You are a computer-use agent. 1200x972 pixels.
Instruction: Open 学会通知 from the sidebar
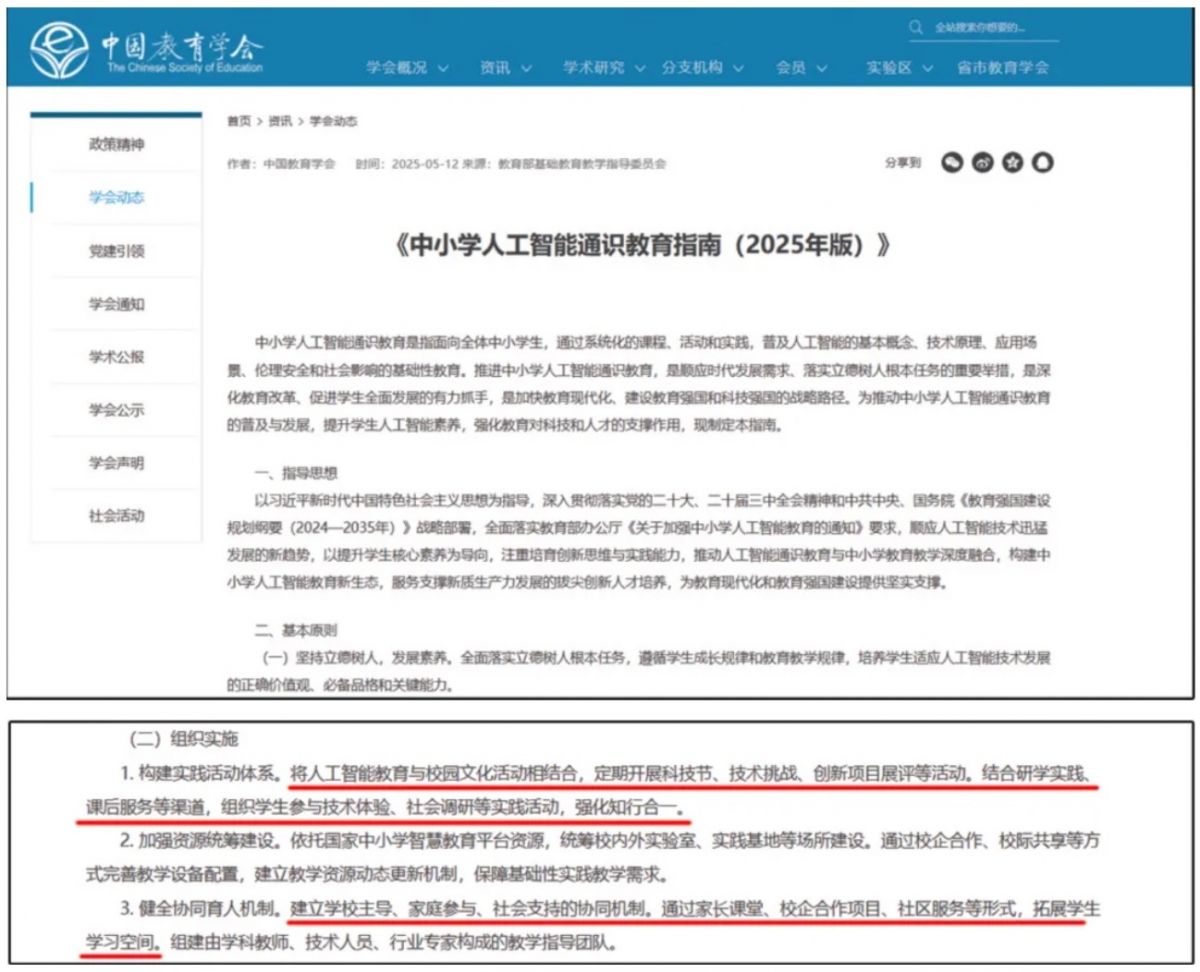[116, 304]
